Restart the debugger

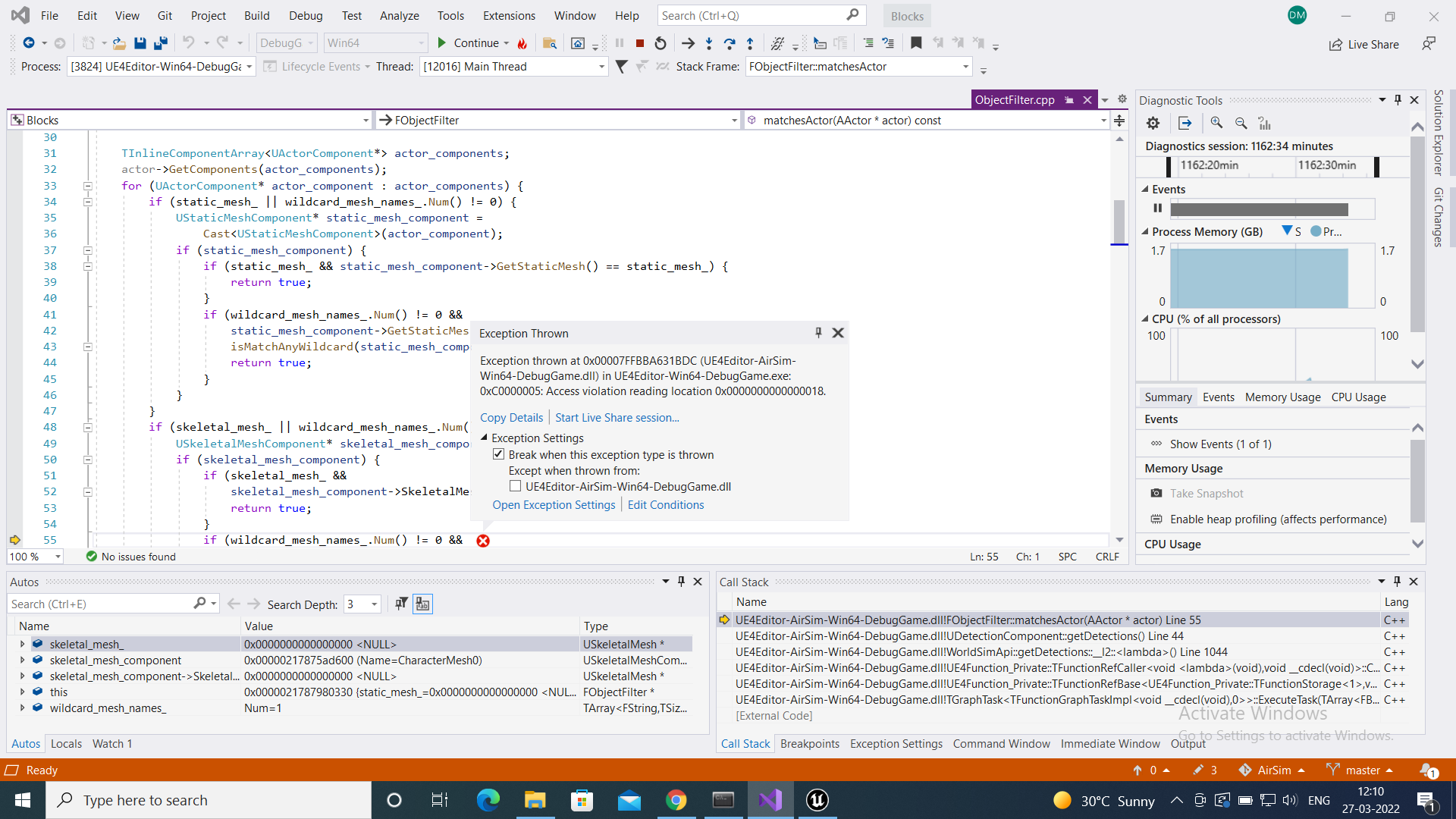(659, 43)
